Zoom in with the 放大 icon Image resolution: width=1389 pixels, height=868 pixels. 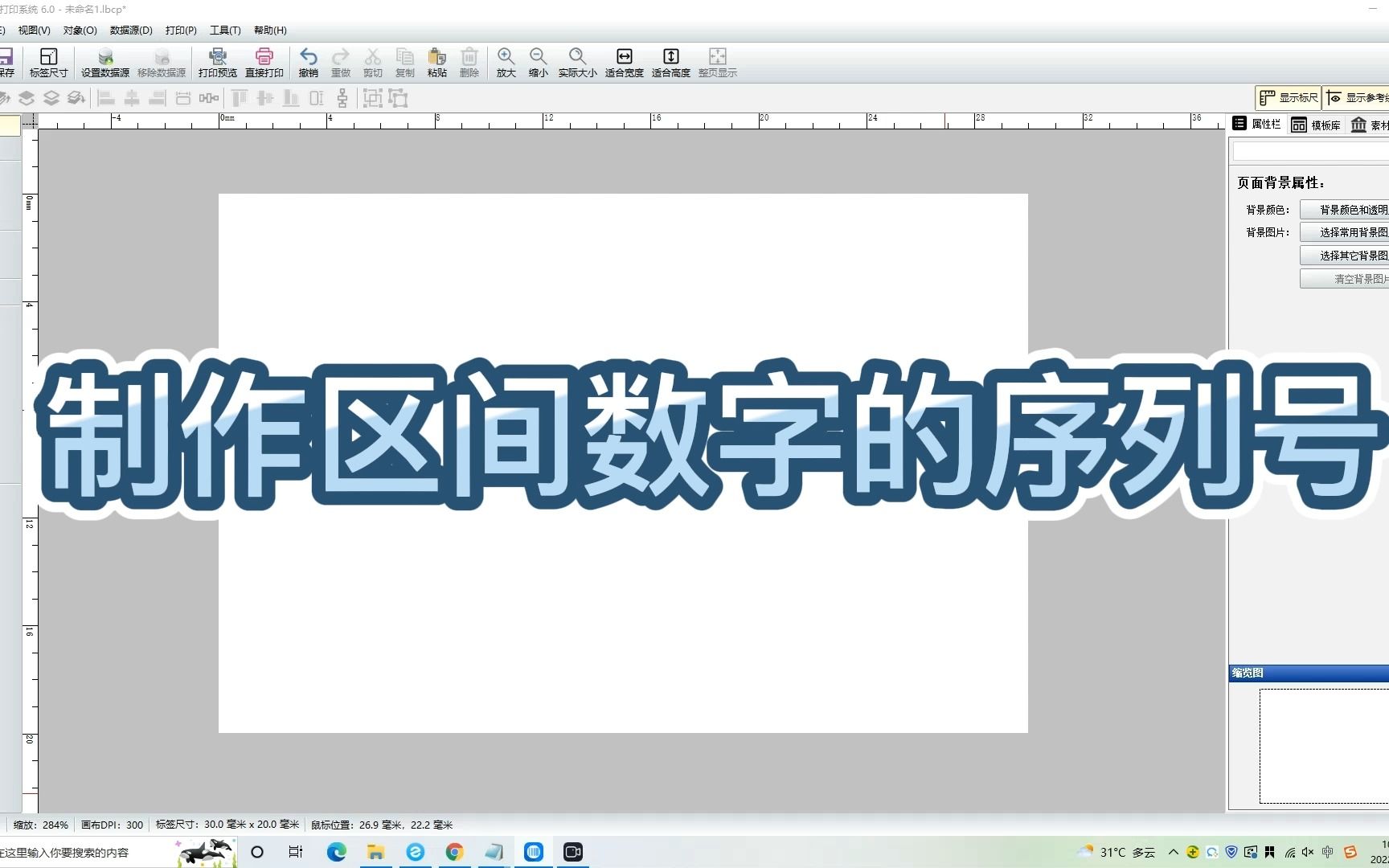coord(506,62)
